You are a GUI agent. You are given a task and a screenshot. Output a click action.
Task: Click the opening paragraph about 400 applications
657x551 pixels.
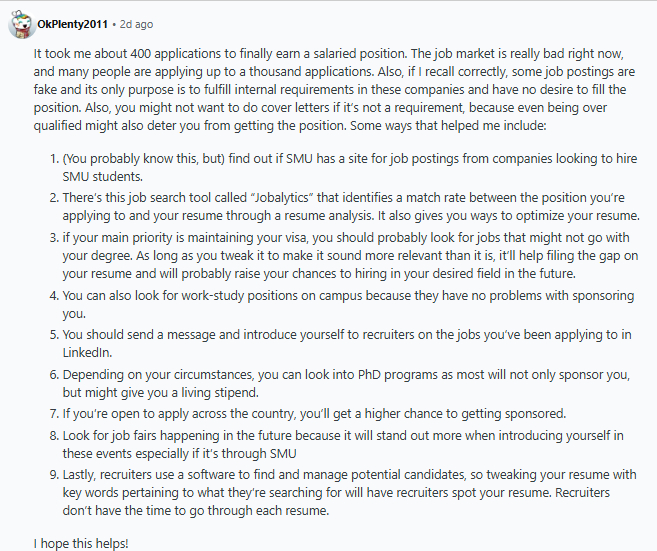pos(334,90)
